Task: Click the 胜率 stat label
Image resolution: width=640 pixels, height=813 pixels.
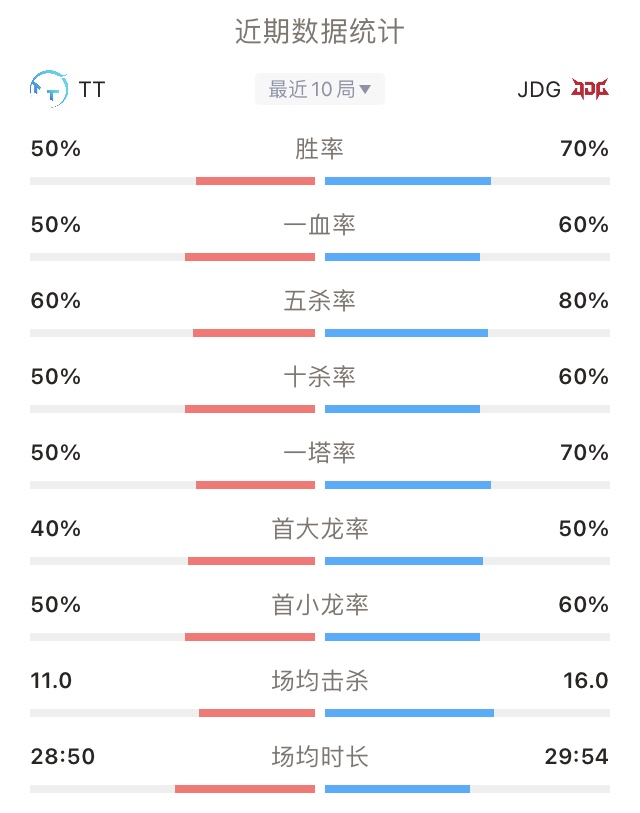Action: 319,149
